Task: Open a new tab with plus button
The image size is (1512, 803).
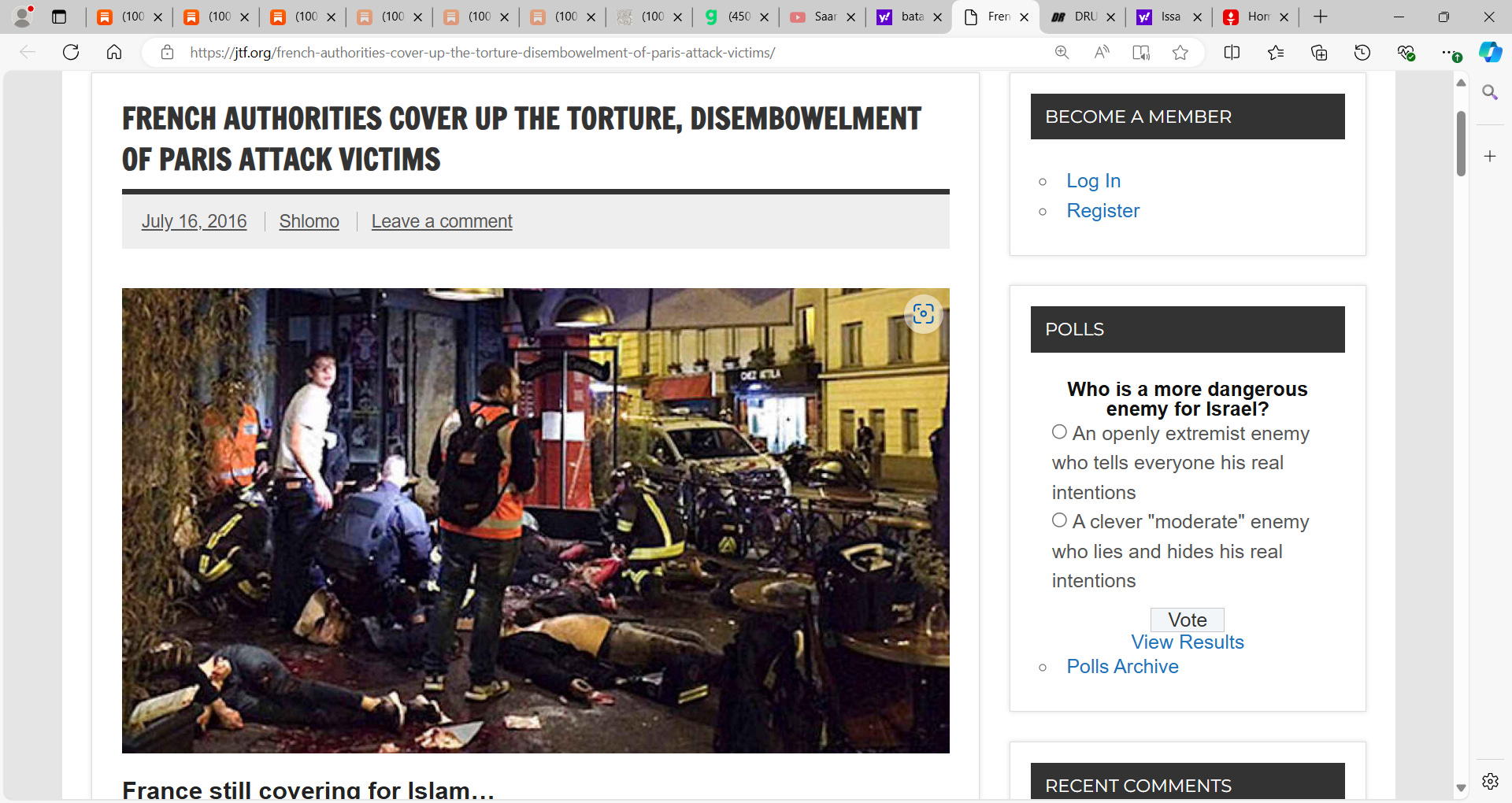Action: [x=1321, y=17]
